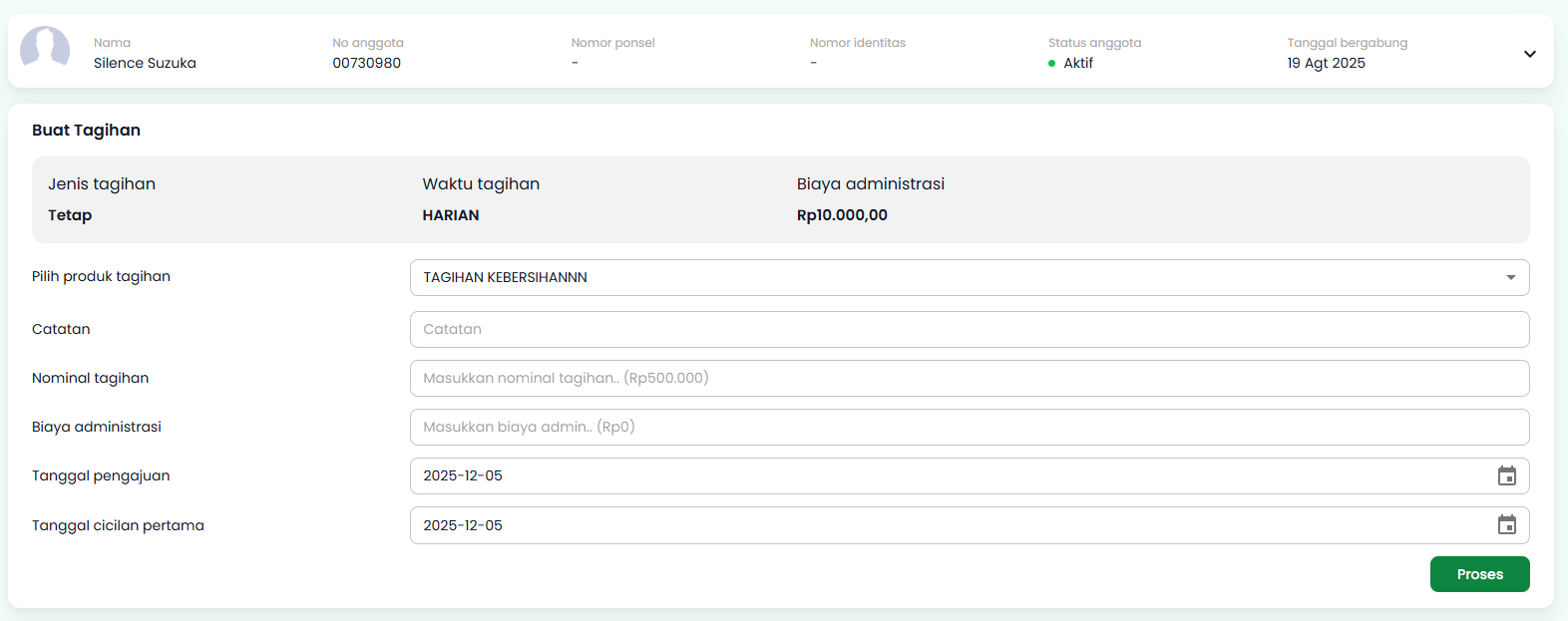Click the product dropdown caret arrow
The image size is (1568, 621).
pos(1510,278)
